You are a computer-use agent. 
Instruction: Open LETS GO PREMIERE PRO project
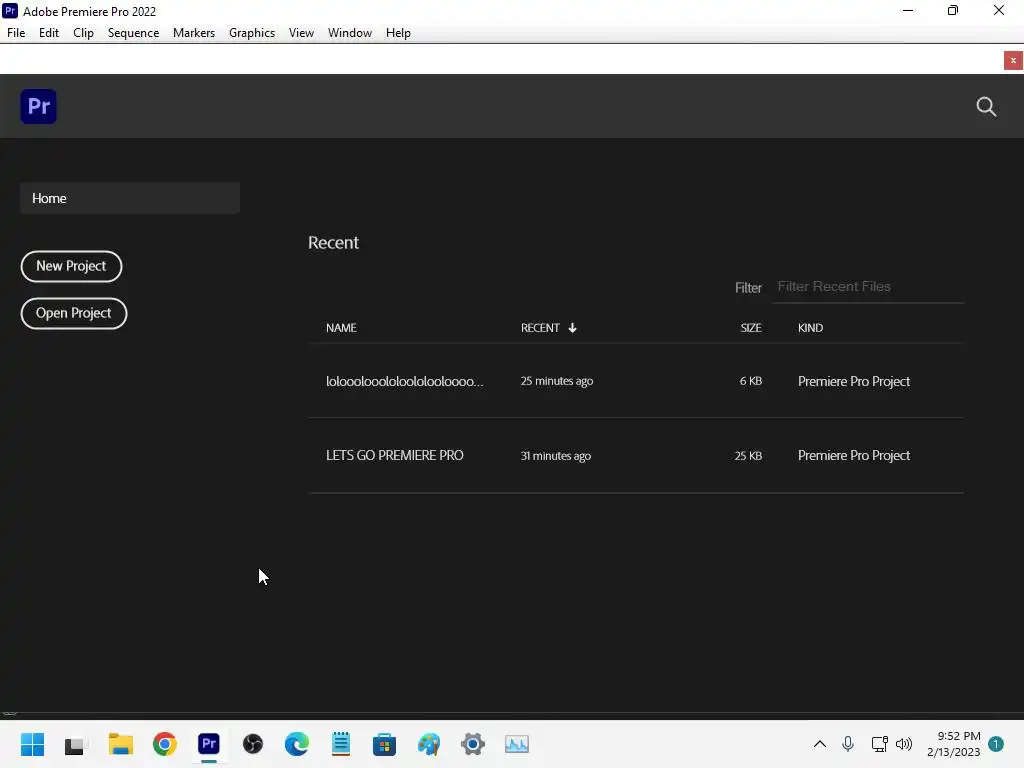(x=395, y=456)
